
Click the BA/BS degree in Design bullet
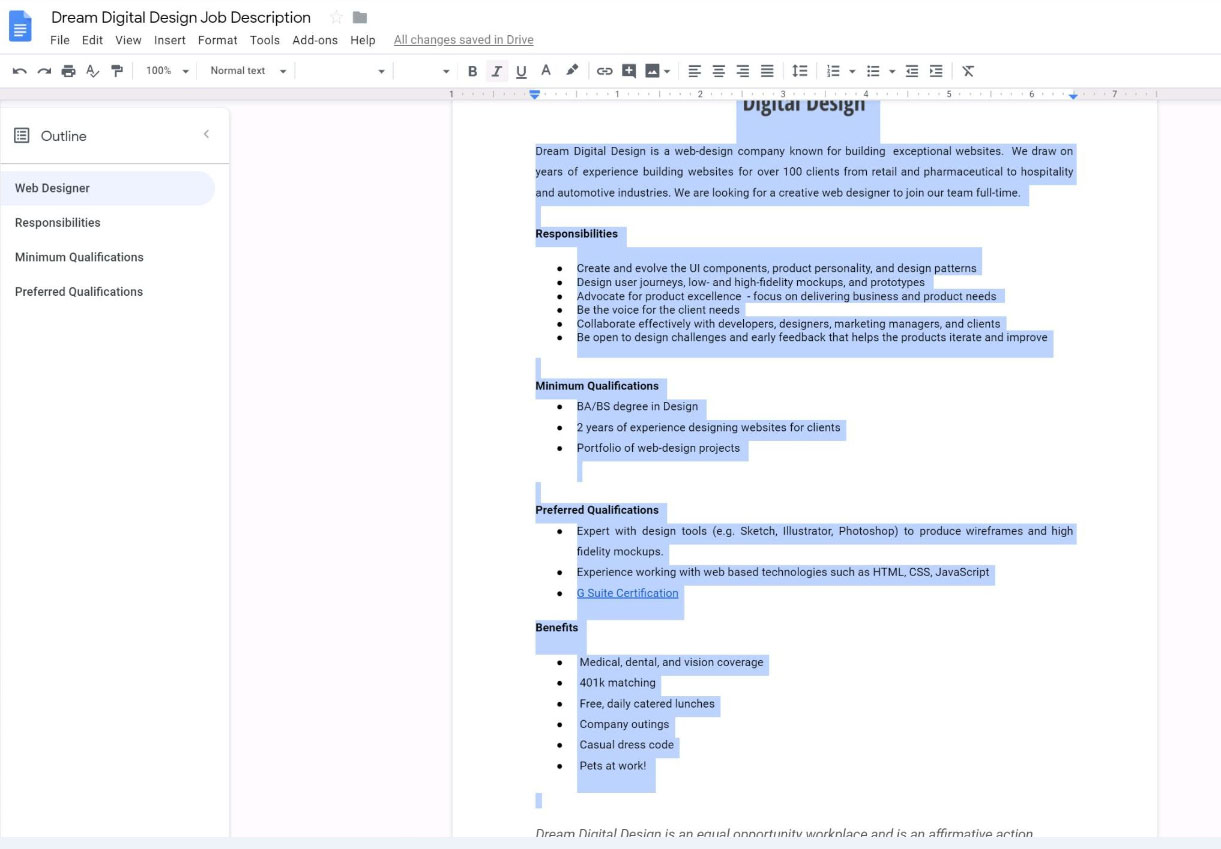tap(637, 407)
